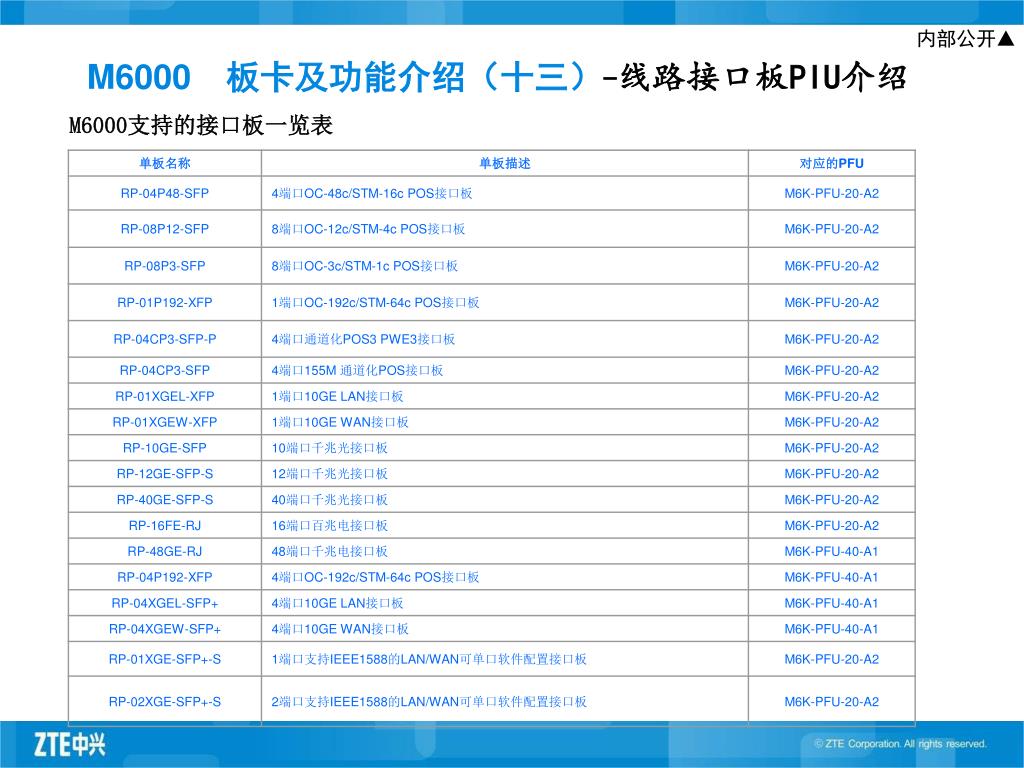Select the RP-48GE-RJ cell
This screenshot has width=1024, height=768.
165,551
